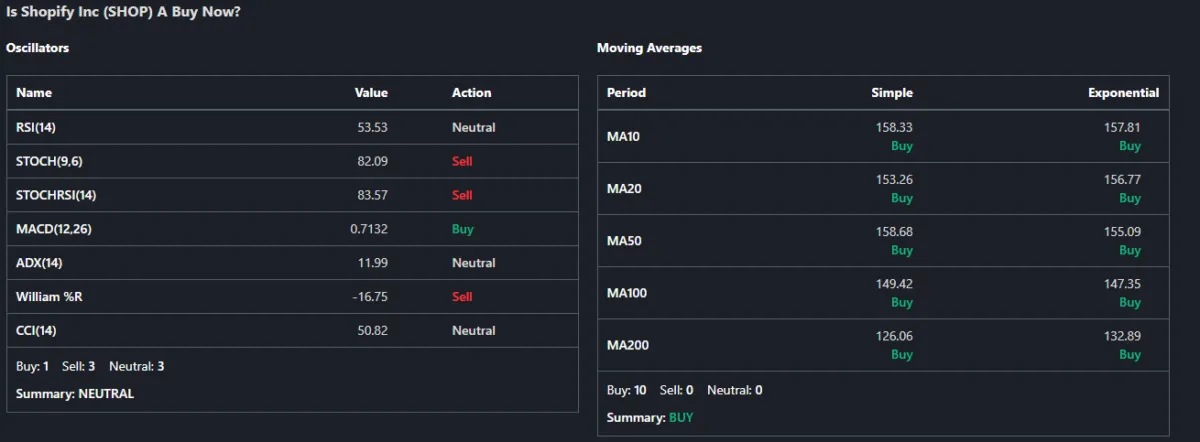This screenshot has height=442, width=1200.
Task: Click the "Is Shopify Inc (SHOP) A Buy Now?" heading
Action: pyautogui.click(x=123, y=13)
